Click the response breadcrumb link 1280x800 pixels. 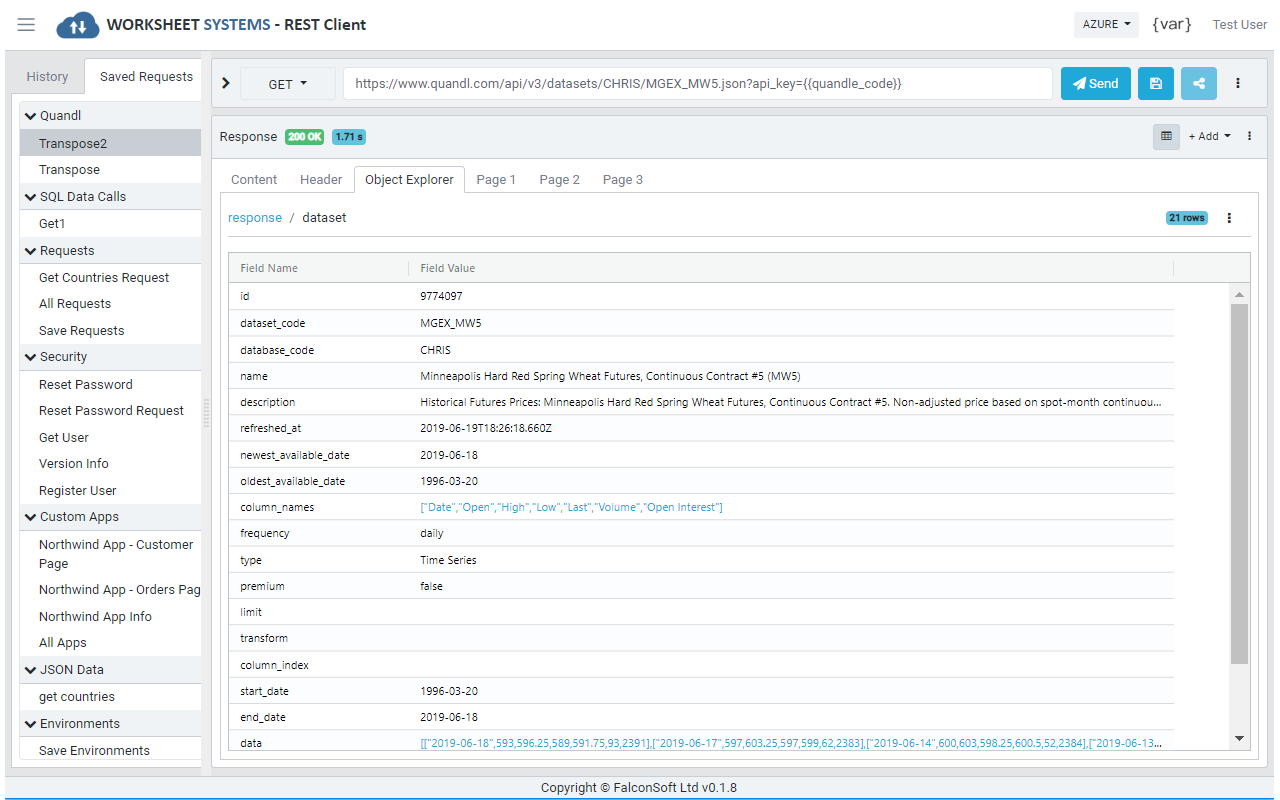(x=255, y=217)
